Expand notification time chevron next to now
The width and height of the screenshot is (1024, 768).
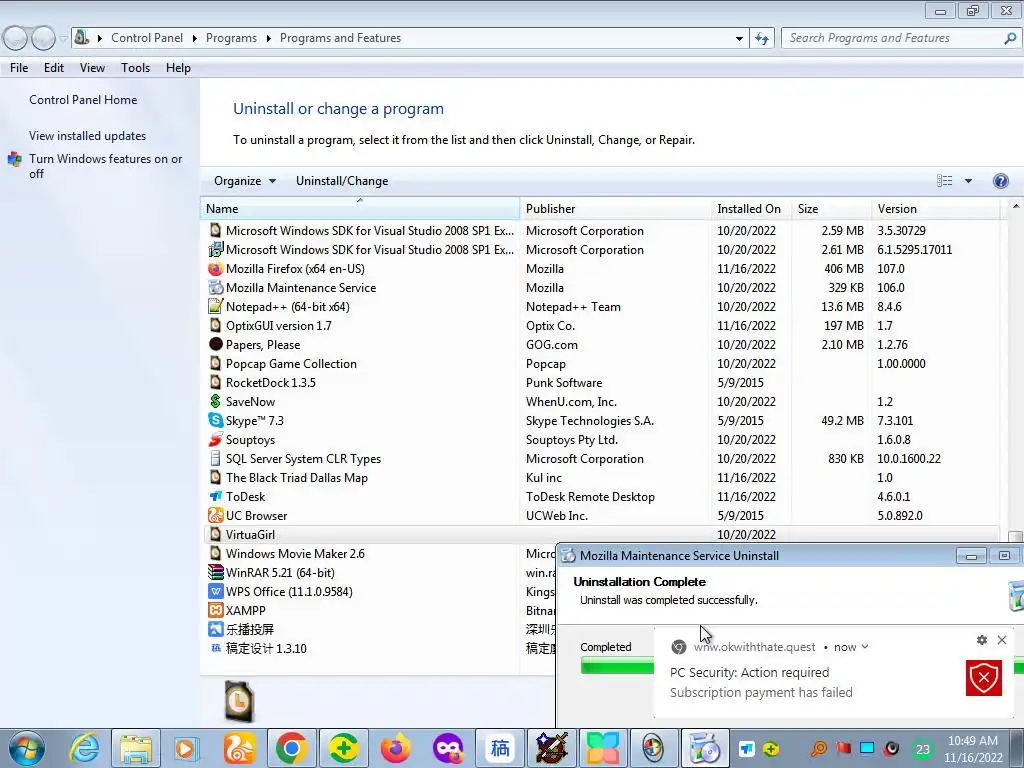[x=865, y=647]
